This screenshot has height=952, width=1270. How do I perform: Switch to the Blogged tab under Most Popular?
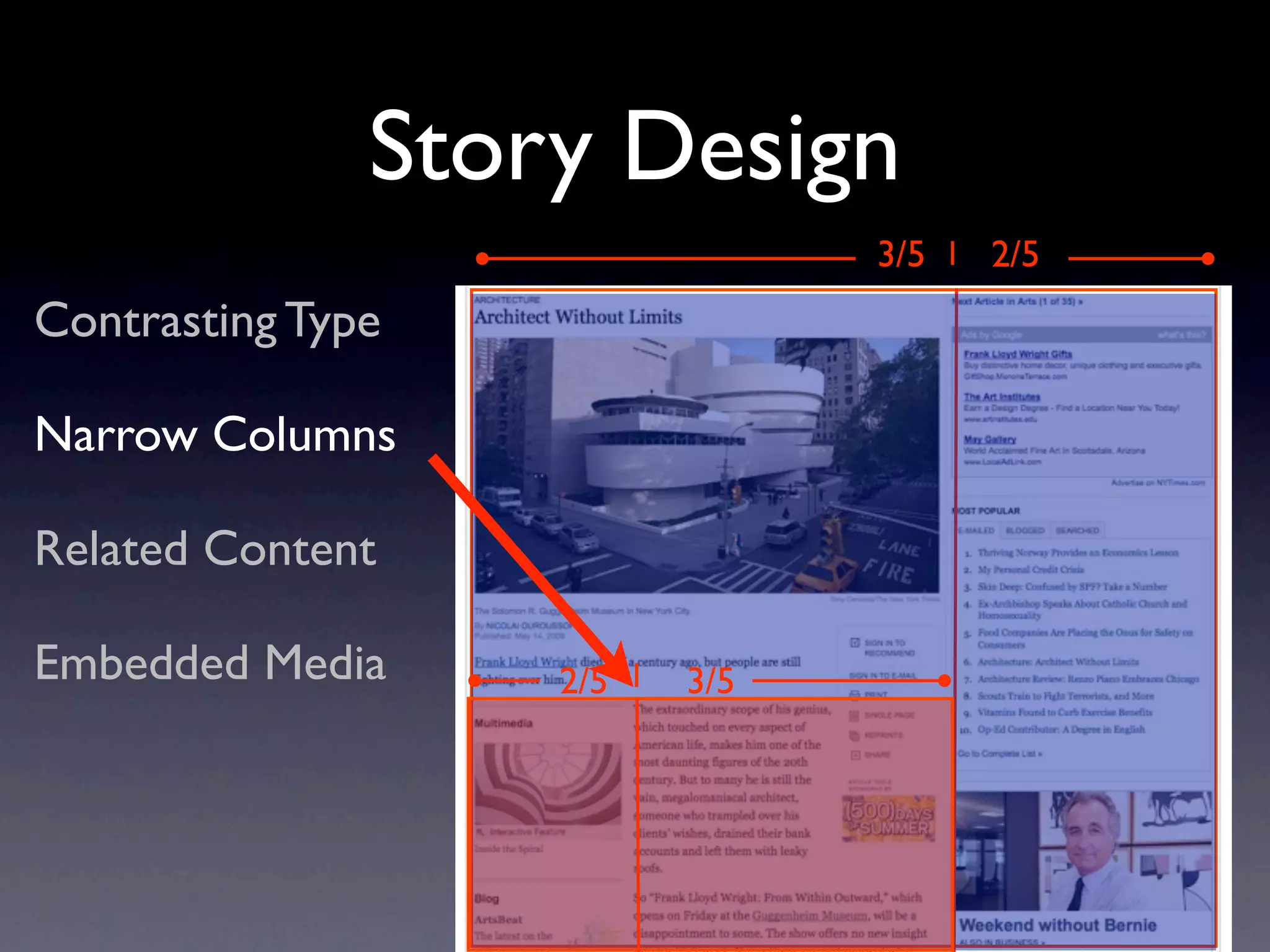(x=1024, y=531)
